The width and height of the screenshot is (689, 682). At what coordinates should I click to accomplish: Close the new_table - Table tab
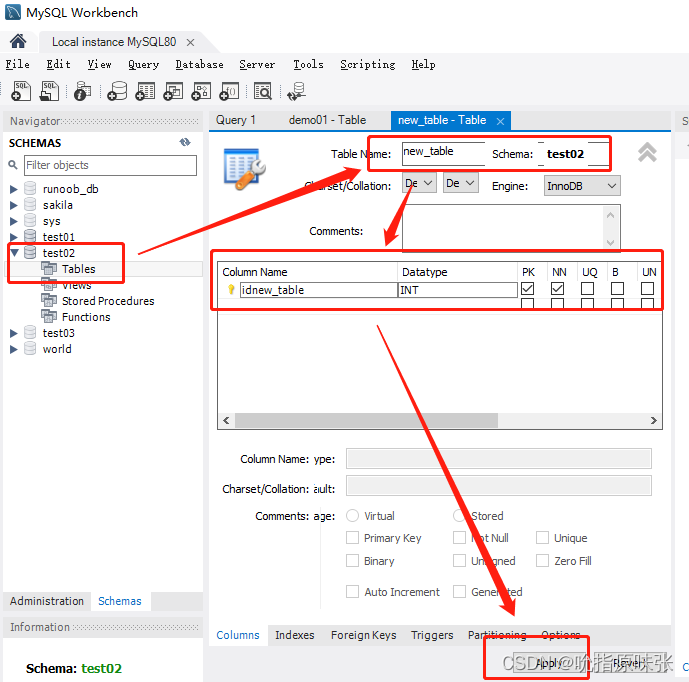tap(500, 121)
